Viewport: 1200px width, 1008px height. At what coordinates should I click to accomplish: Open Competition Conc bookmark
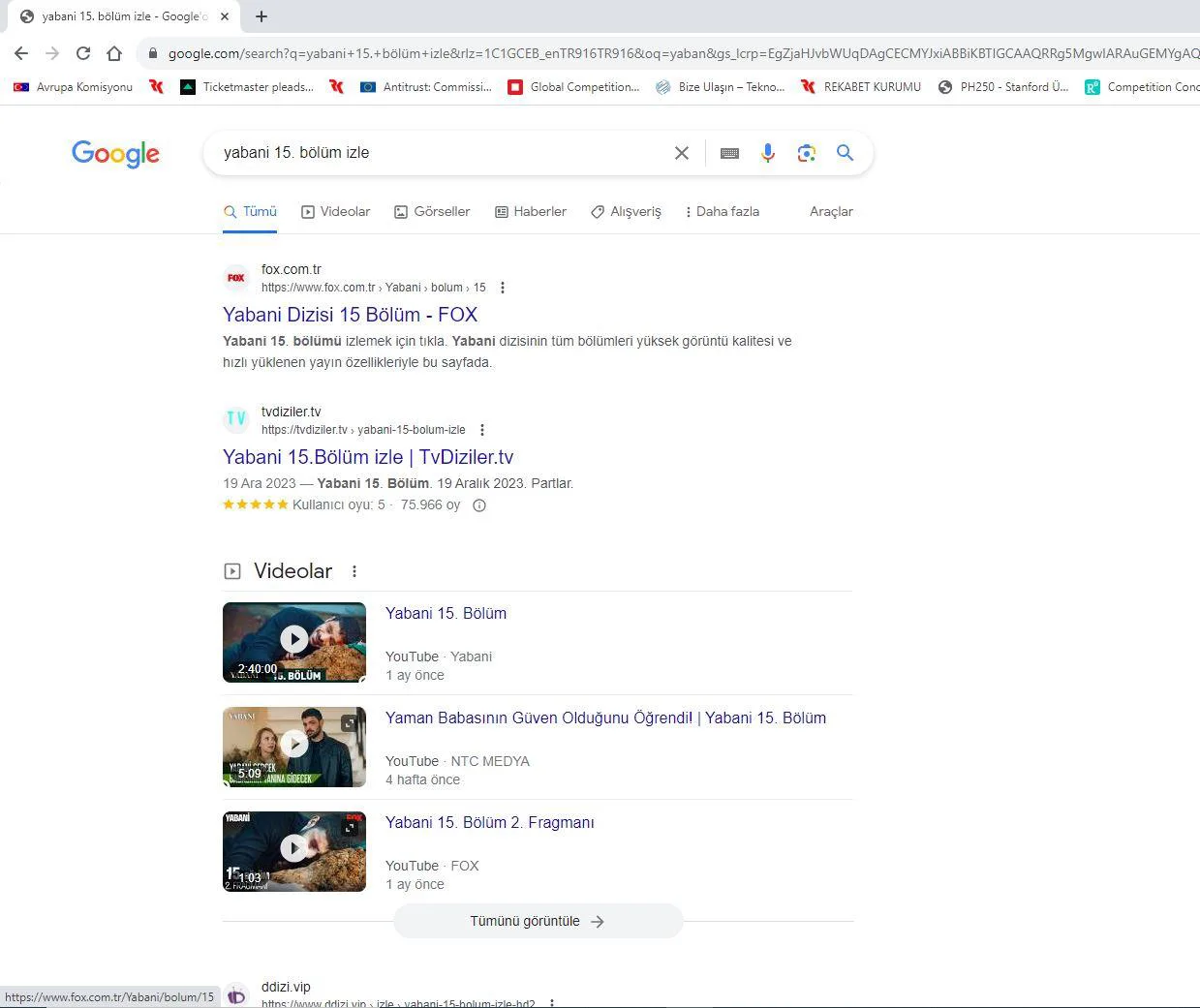[x=1142, y=87]
